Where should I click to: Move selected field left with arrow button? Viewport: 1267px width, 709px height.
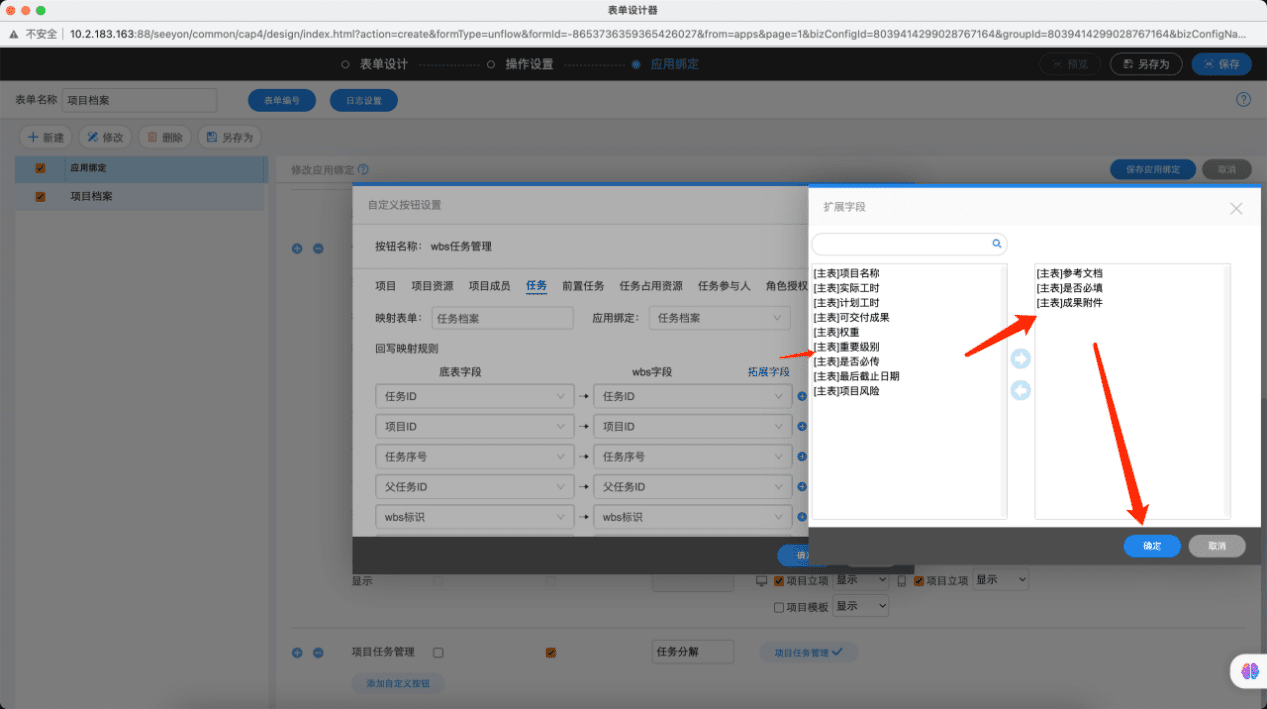pyautogui.click(x=1021, y=390)
